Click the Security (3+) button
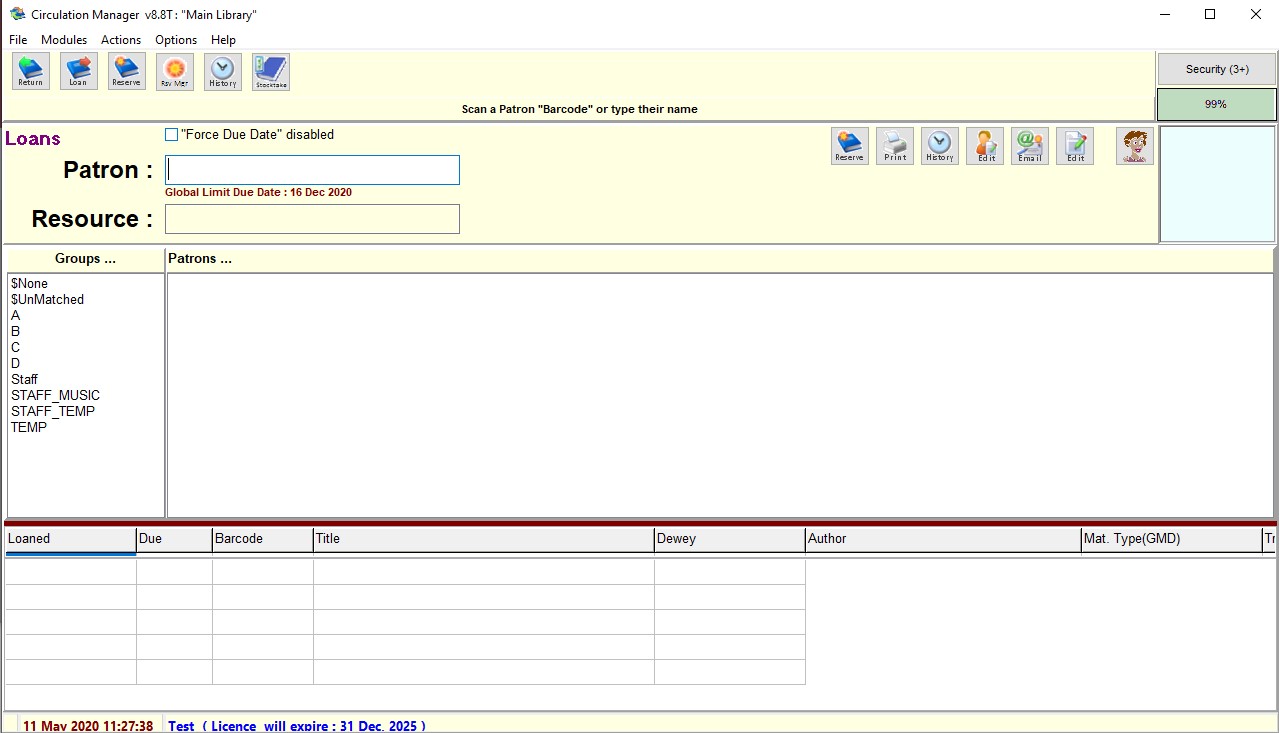1279x733 pixels. click(x=1216, y=69)
